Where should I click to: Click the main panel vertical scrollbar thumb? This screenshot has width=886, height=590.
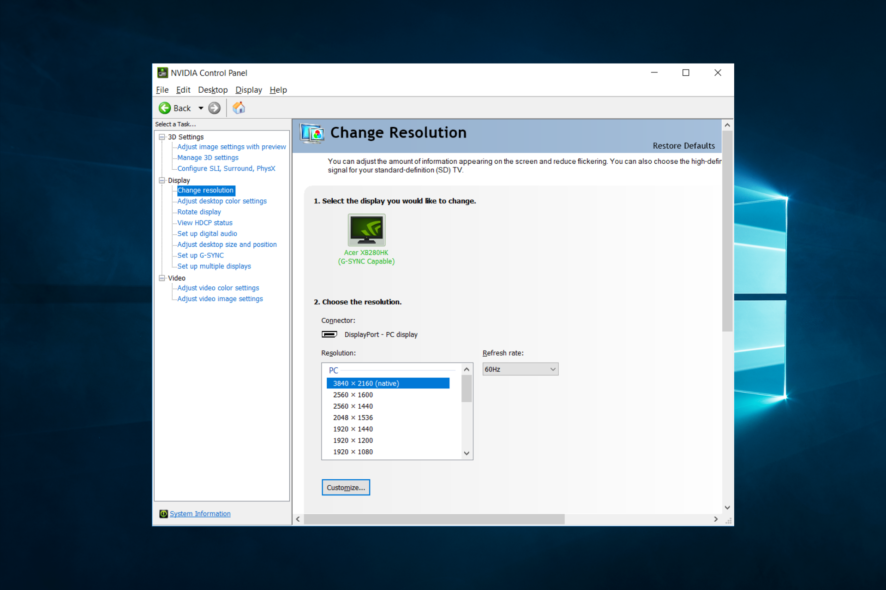coord(727,231)
